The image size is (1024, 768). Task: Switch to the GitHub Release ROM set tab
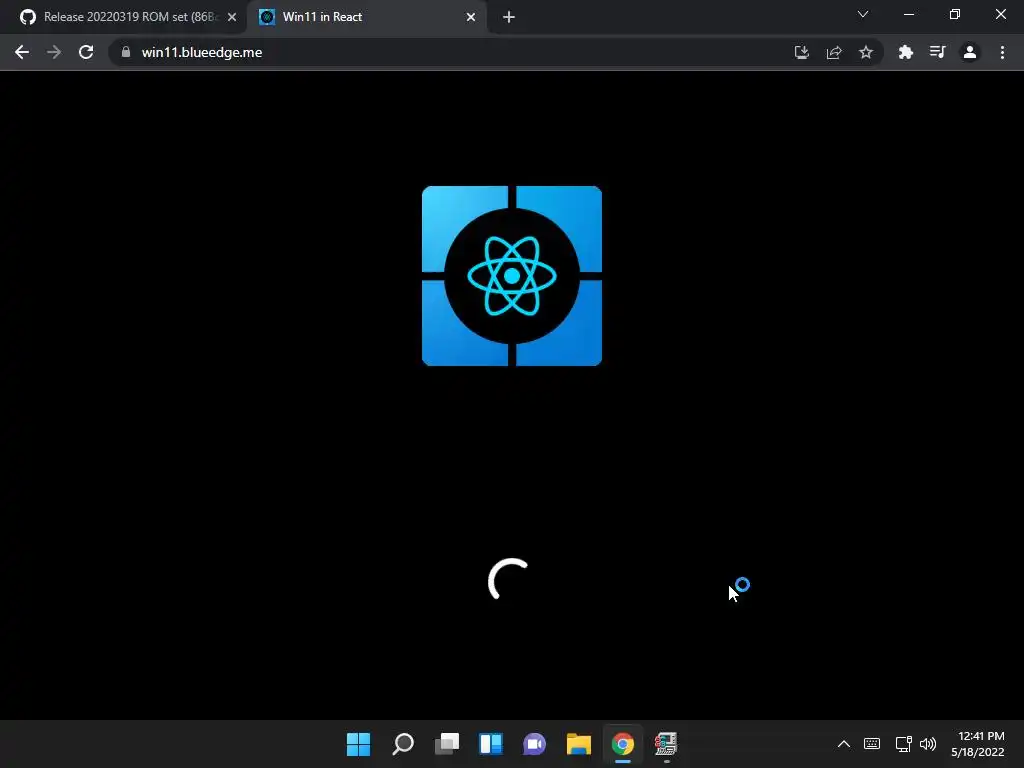pos(127,17)
